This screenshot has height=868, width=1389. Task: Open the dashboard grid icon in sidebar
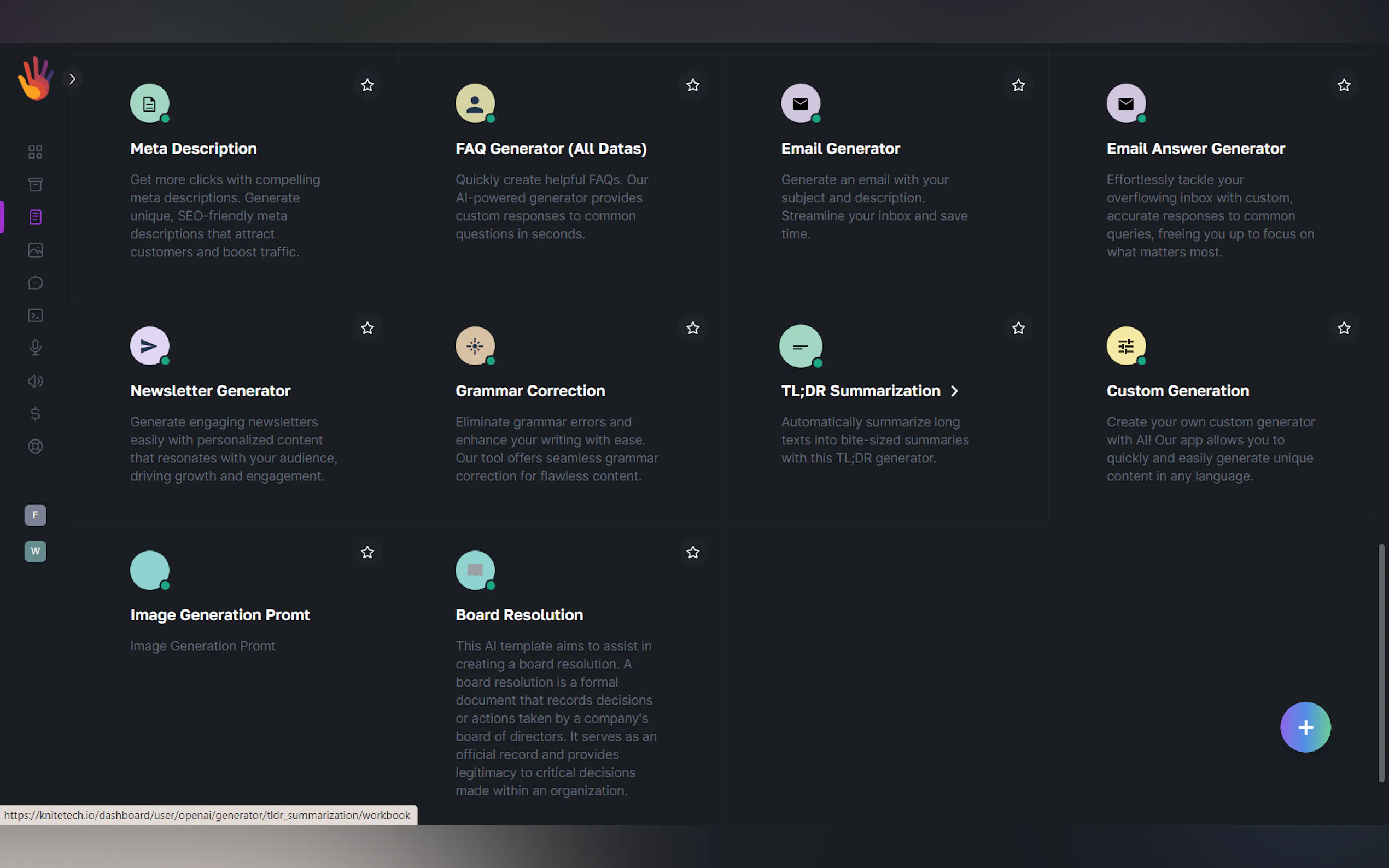(35, 151)
